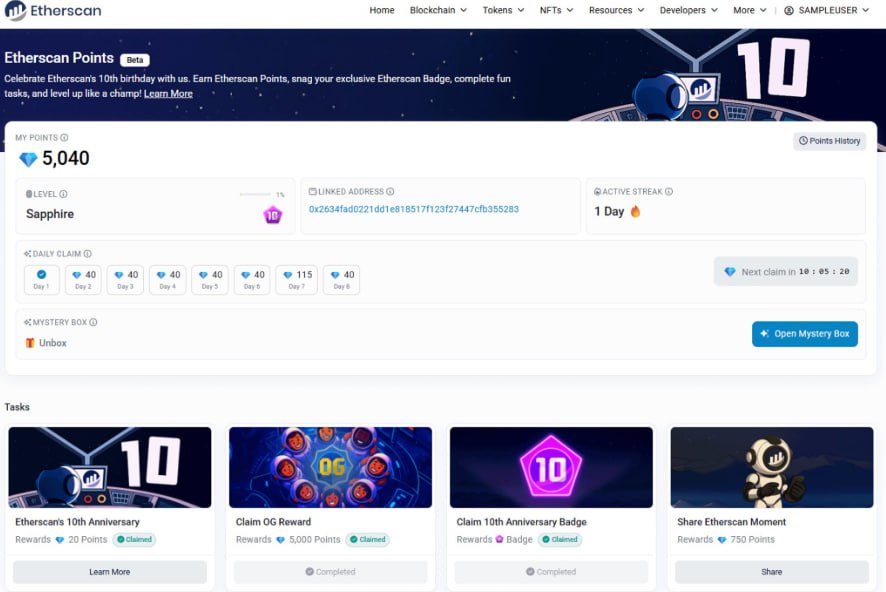Click Claimed badge on 20 Points reward

(134, 539)
